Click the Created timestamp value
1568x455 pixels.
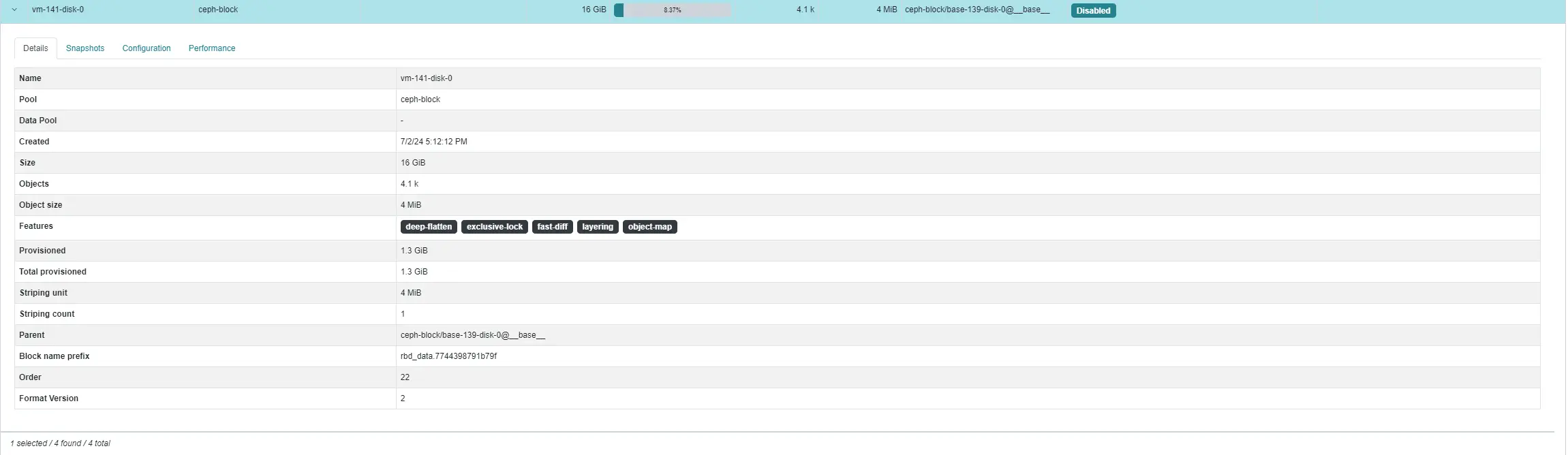coord(434,142)
